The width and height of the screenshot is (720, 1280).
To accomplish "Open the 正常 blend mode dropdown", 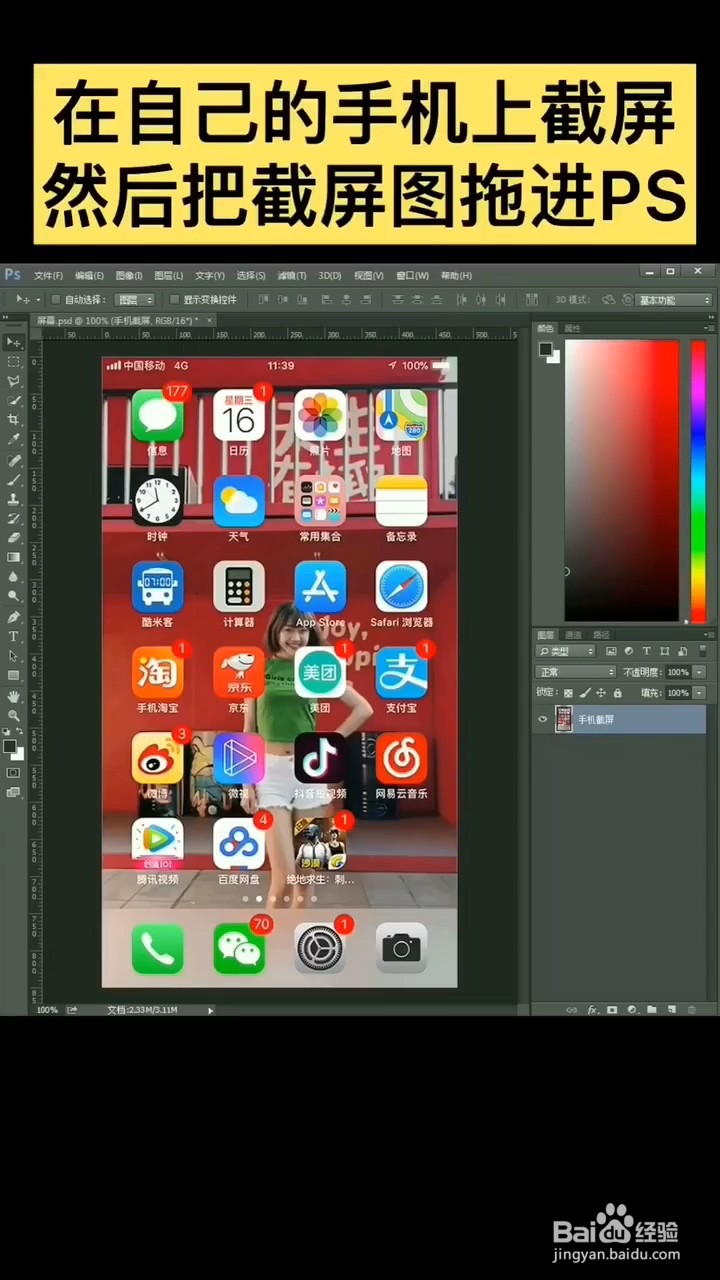I will pyautogui.click(x=576, y=672).
